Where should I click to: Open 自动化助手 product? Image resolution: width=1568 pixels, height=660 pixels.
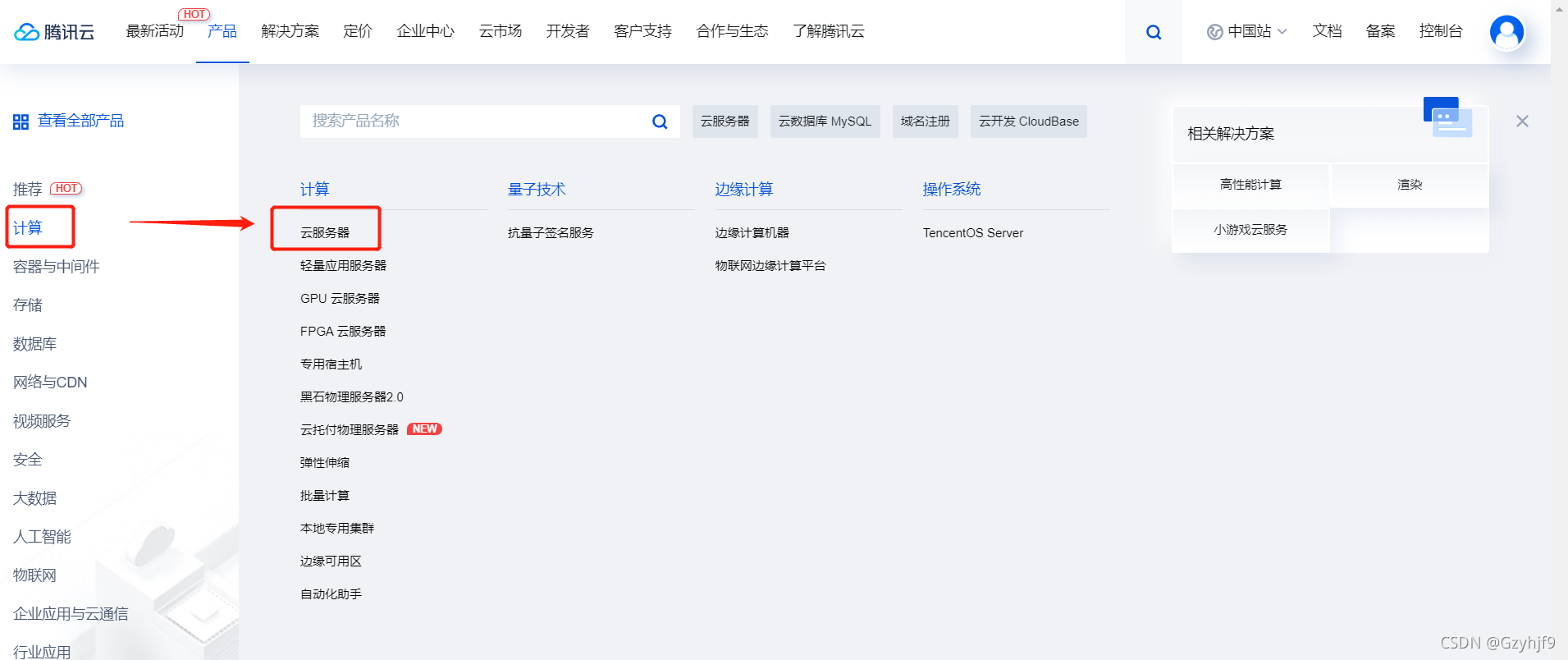pyautogui.click(x=331, y=594)
